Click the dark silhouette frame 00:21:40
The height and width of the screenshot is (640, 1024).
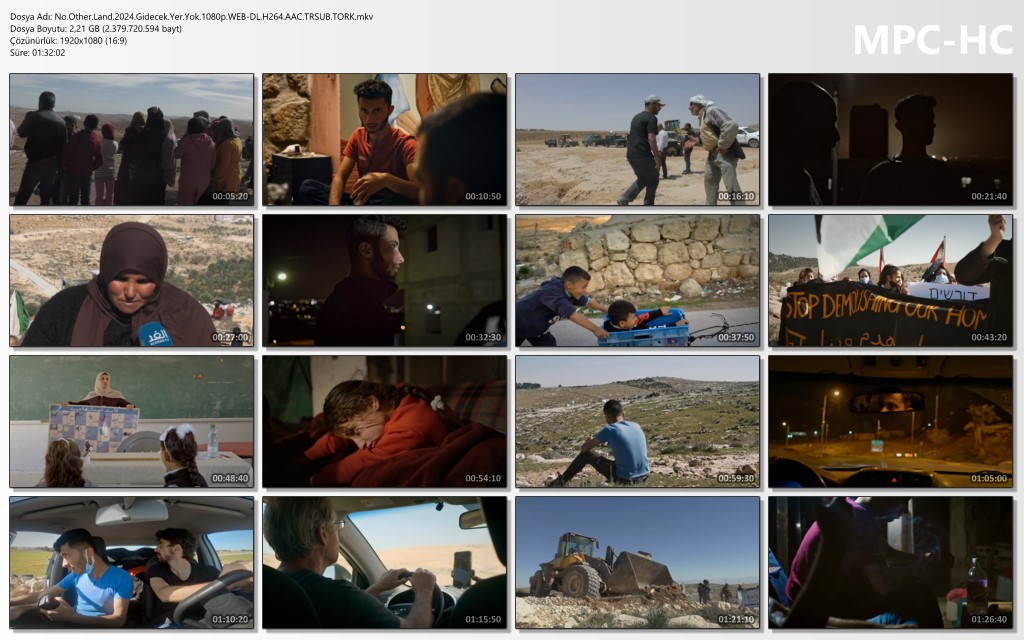(x=890, y=140)
